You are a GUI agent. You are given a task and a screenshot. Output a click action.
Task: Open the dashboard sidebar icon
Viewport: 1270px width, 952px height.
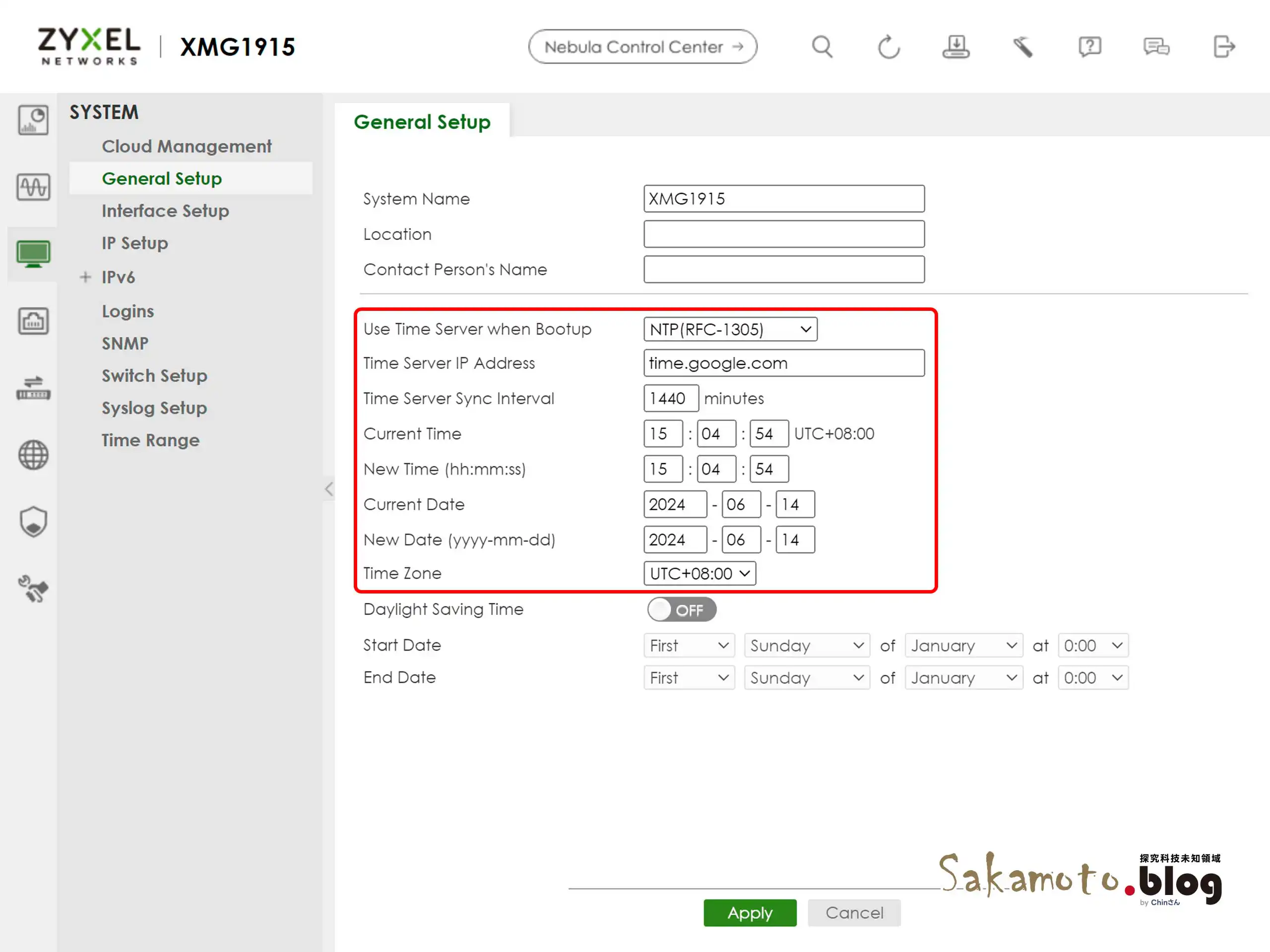tap(33, 120)
